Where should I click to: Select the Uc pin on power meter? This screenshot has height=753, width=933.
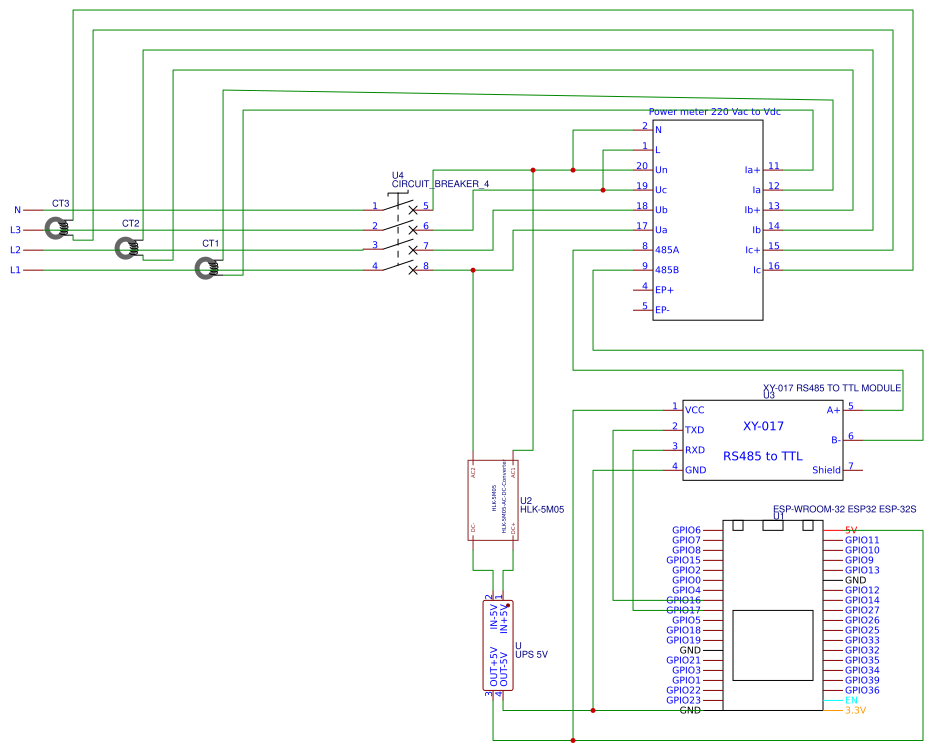tap(661, 190)
